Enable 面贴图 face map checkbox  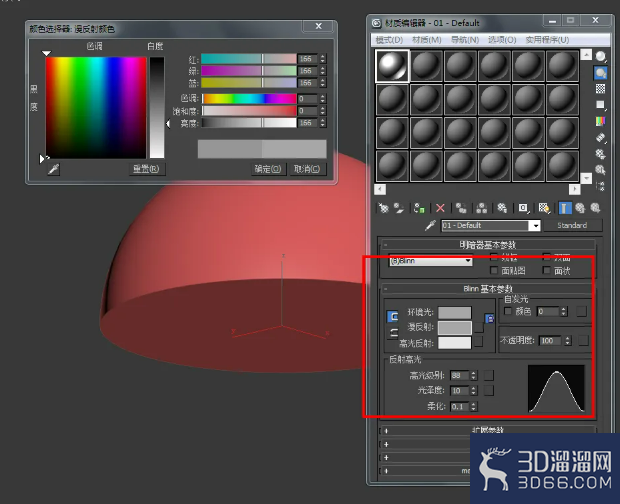494,270
